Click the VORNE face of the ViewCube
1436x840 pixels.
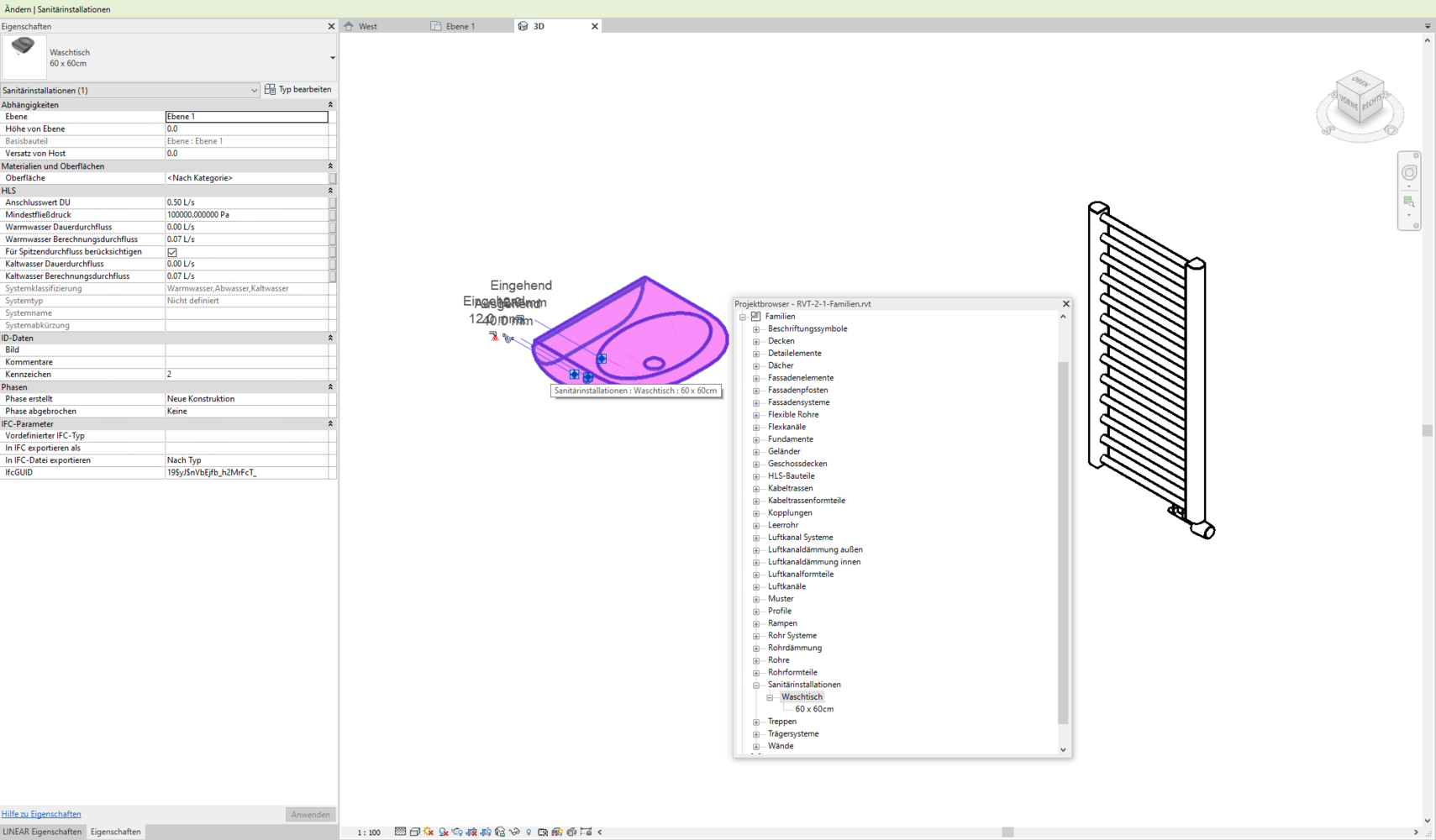1349,103
